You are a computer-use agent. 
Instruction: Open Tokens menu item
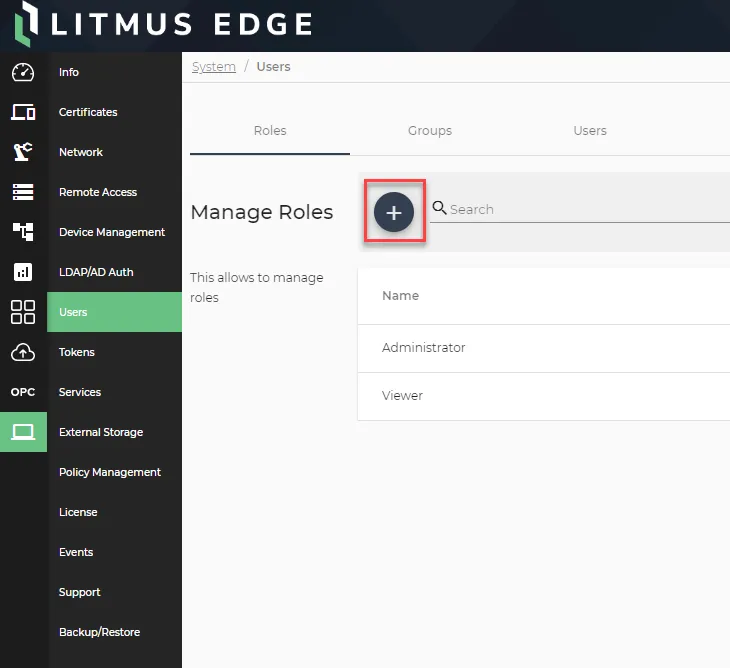coord(115,352)
